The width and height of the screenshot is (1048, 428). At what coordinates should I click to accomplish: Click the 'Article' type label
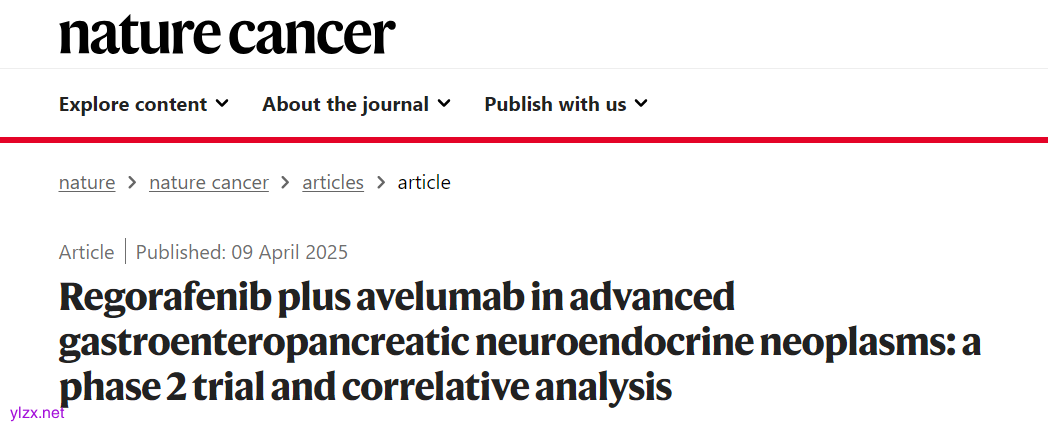pyautogui.click(x=87, y=252)
